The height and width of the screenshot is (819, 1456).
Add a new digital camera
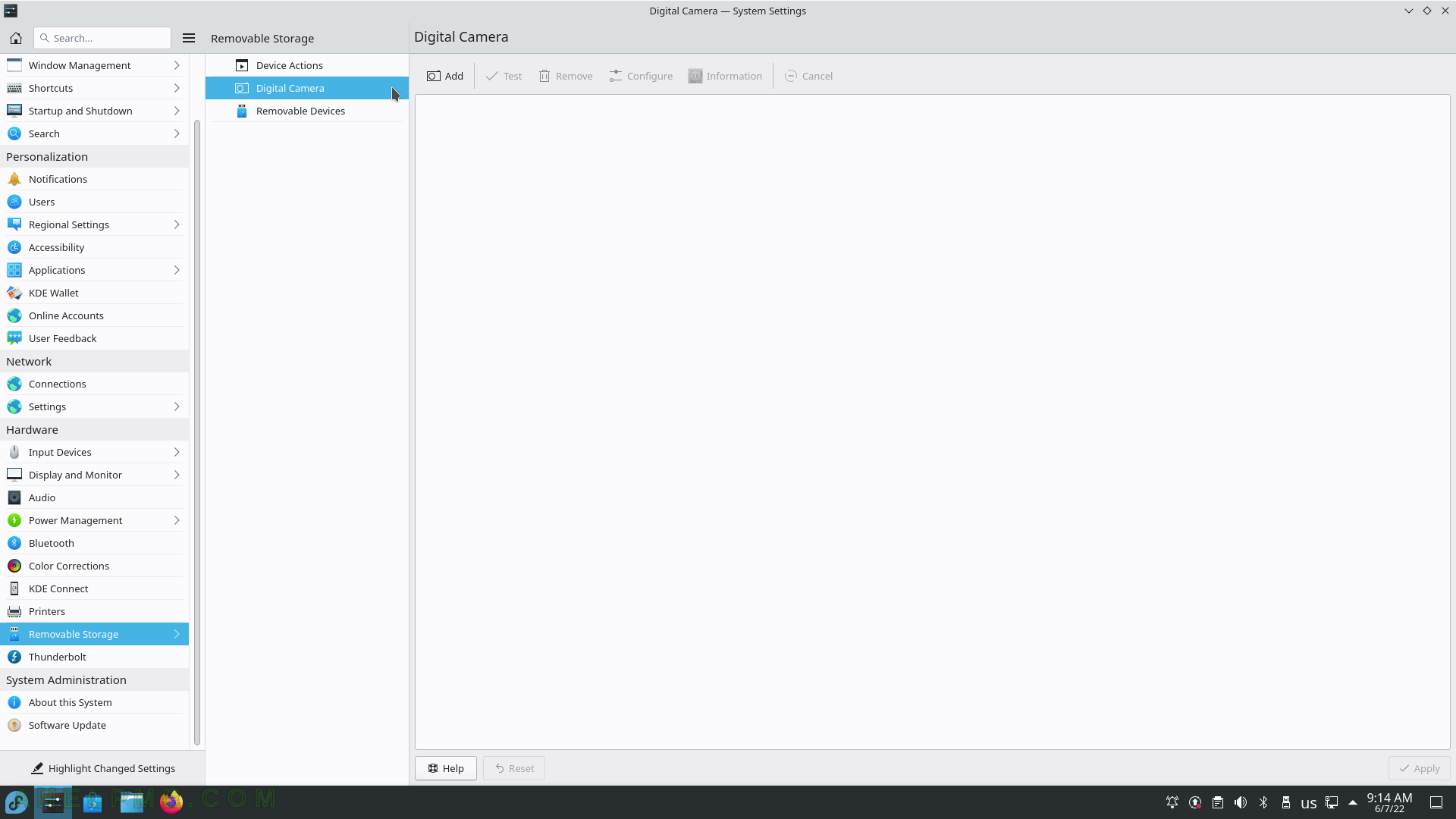point(445,76)
